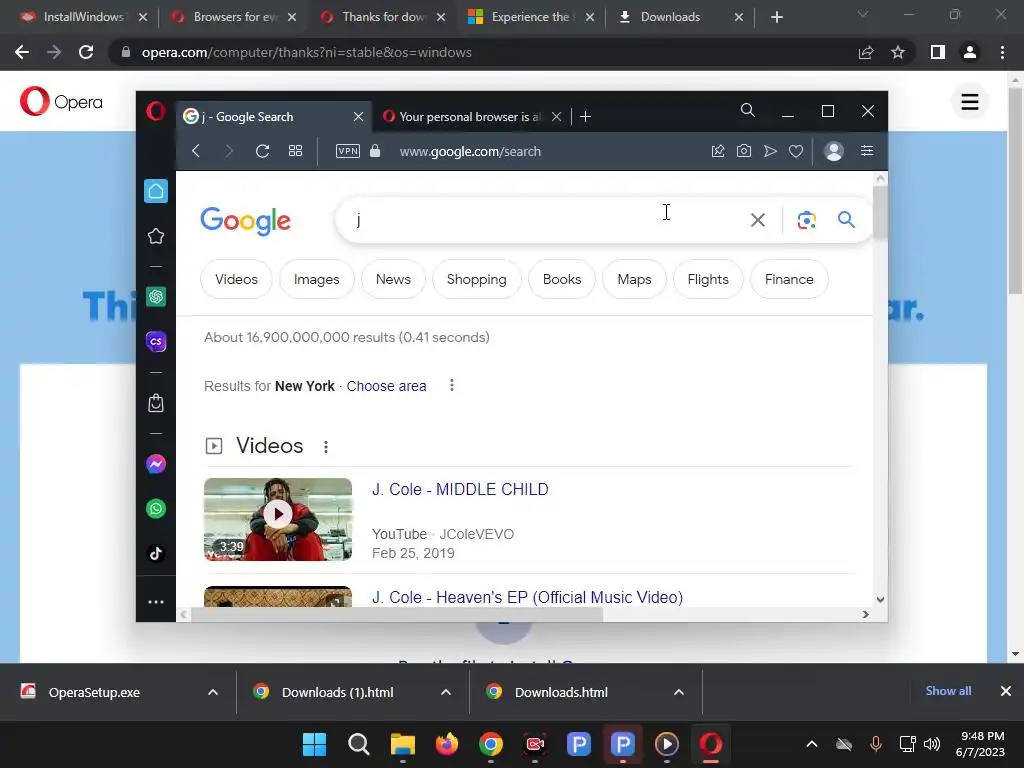Switch to Chrome's 'Browsers for ev' tab

click(235, 17)
